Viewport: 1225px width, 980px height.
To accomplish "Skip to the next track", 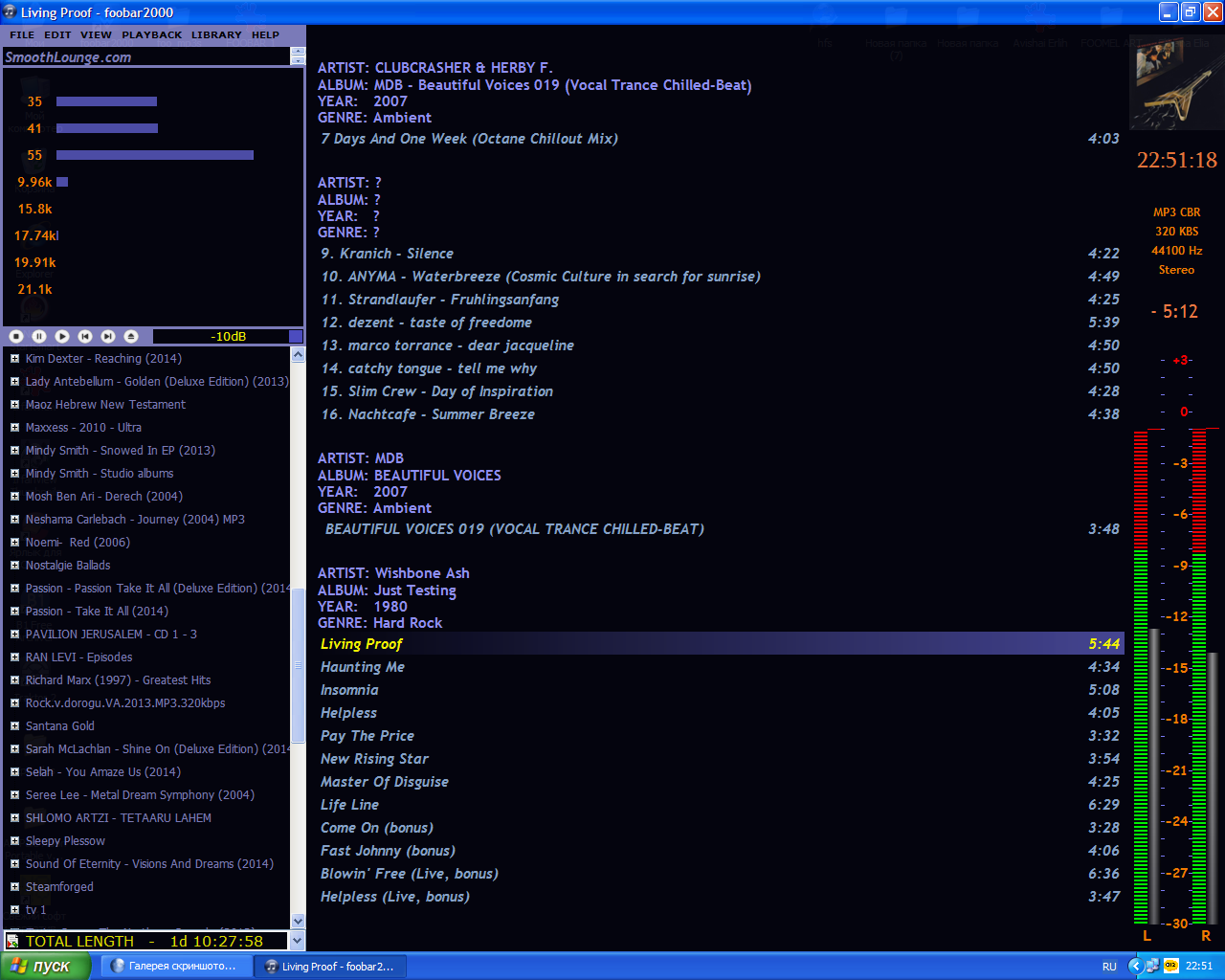I will (x=108, y=336).
